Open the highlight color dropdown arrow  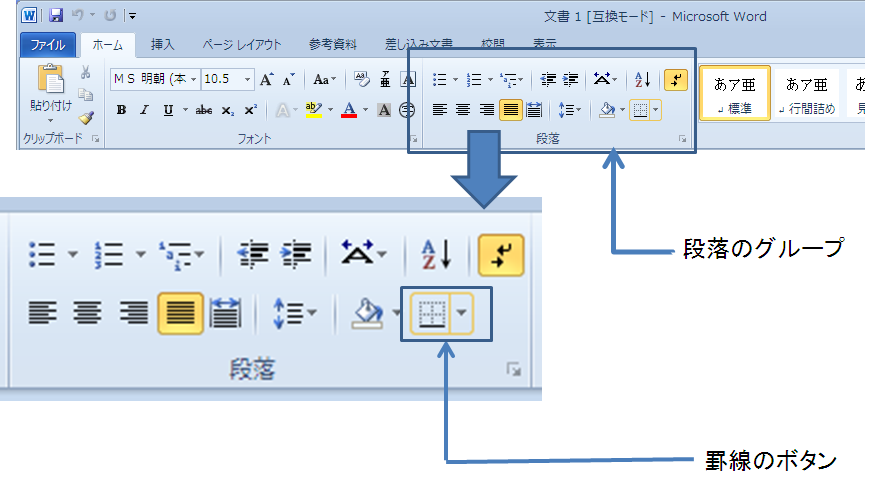[331, 110]
